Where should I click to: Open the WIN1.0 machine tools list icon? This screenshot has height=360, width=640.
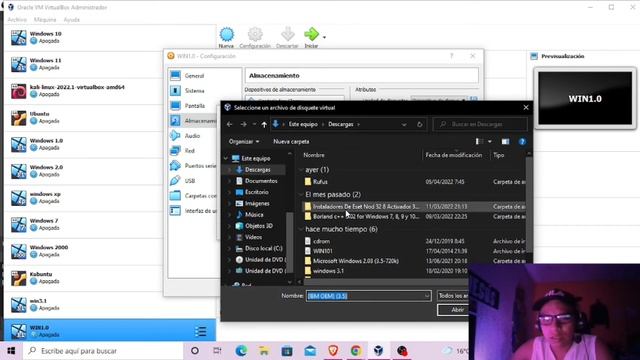coord(200,331)
